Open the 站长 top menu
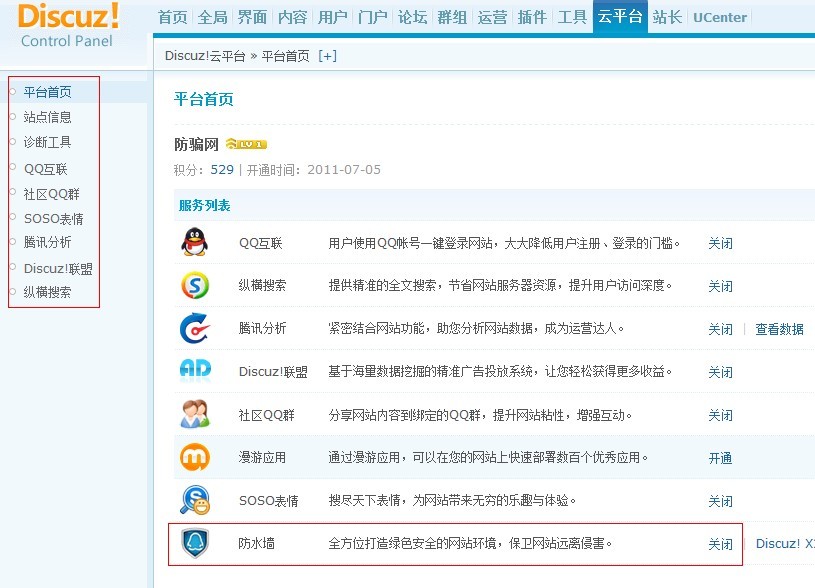 [667, 17]
